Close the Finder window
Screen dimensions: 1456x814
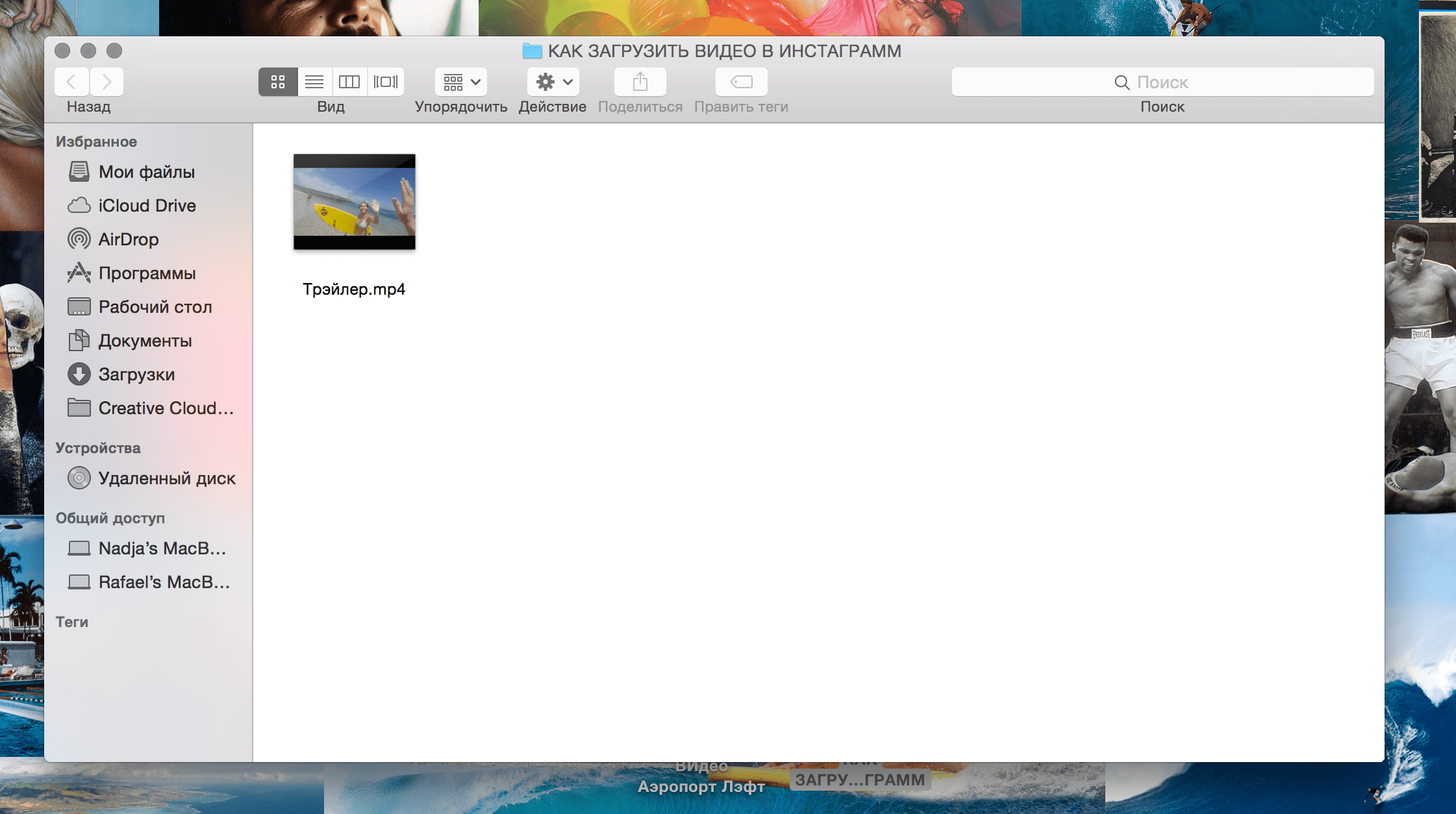tap(62, 51)
